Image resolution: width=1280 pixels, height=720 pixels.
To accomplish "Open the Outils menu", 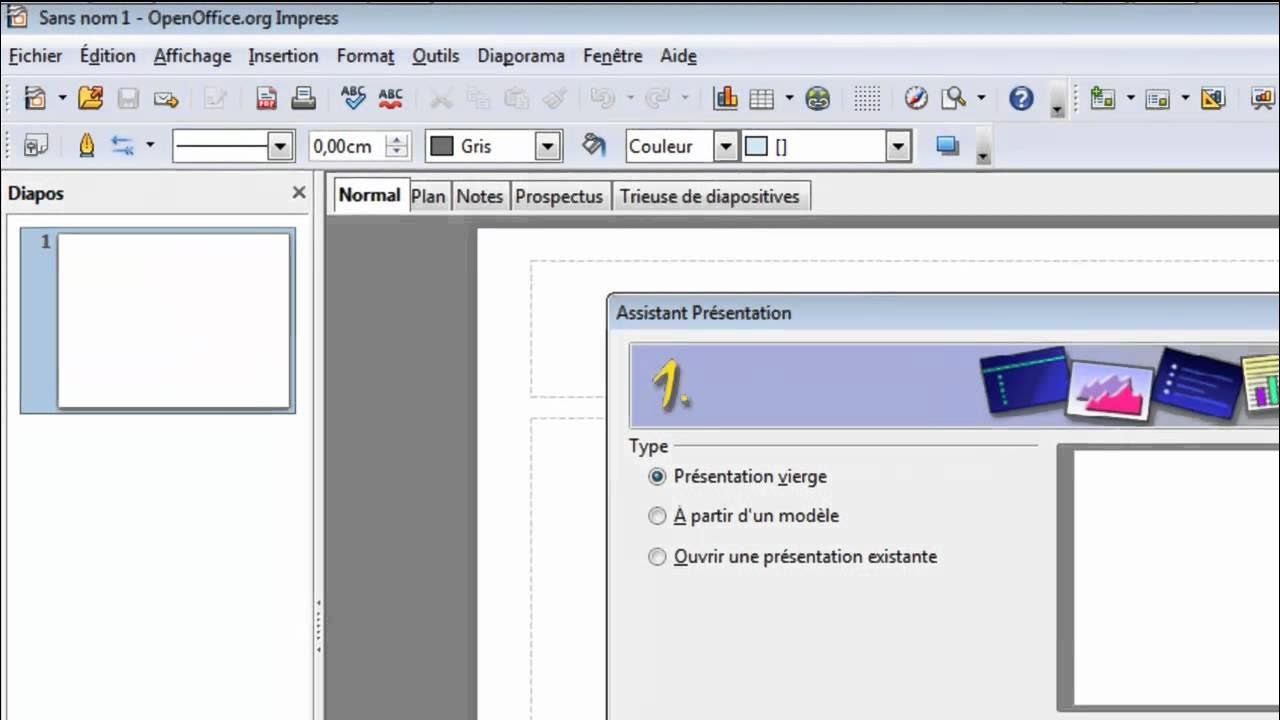I will coord(436,56).
